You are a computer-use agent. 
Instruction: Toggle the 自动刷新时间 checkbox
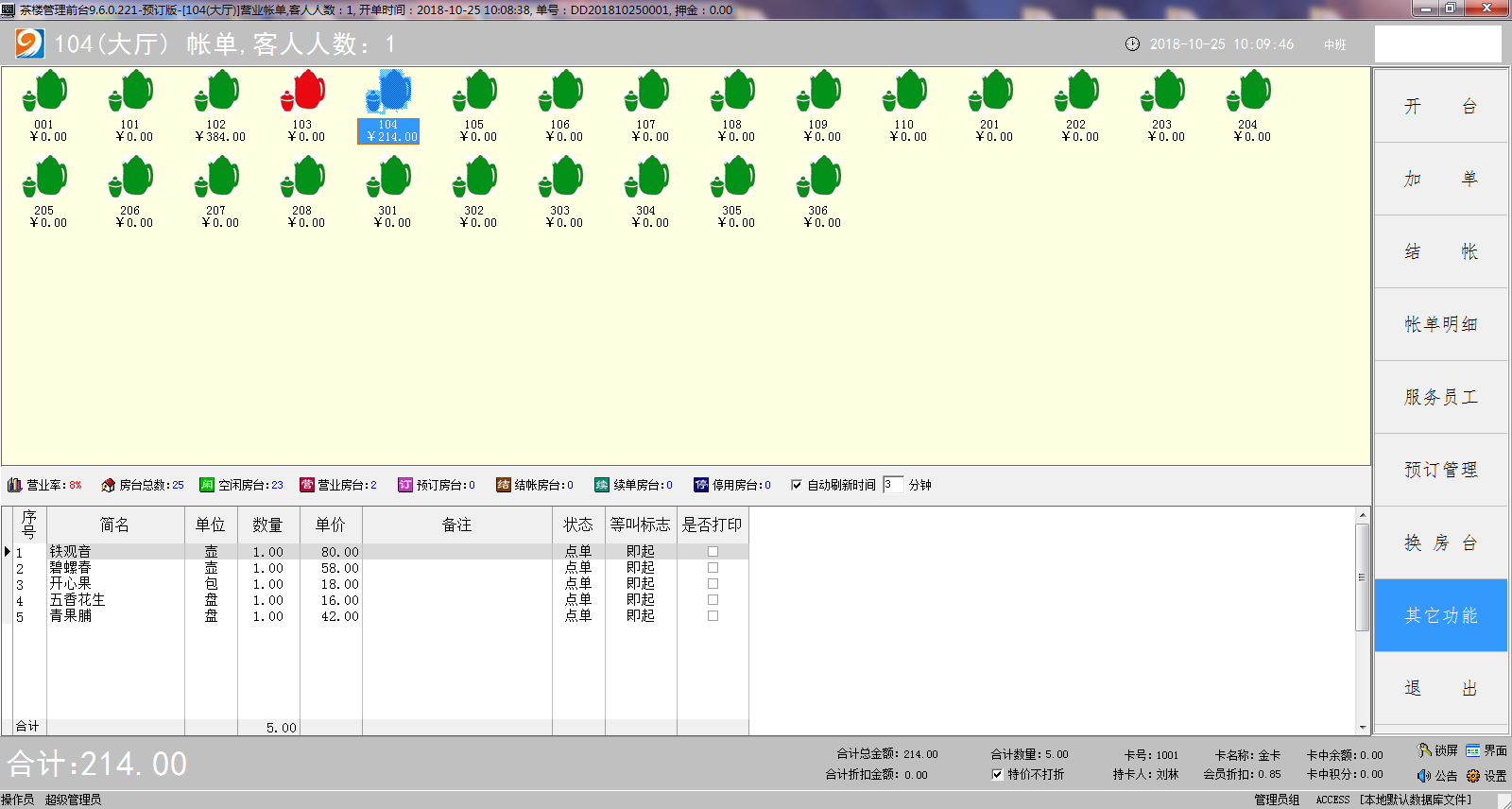point(797,485)
